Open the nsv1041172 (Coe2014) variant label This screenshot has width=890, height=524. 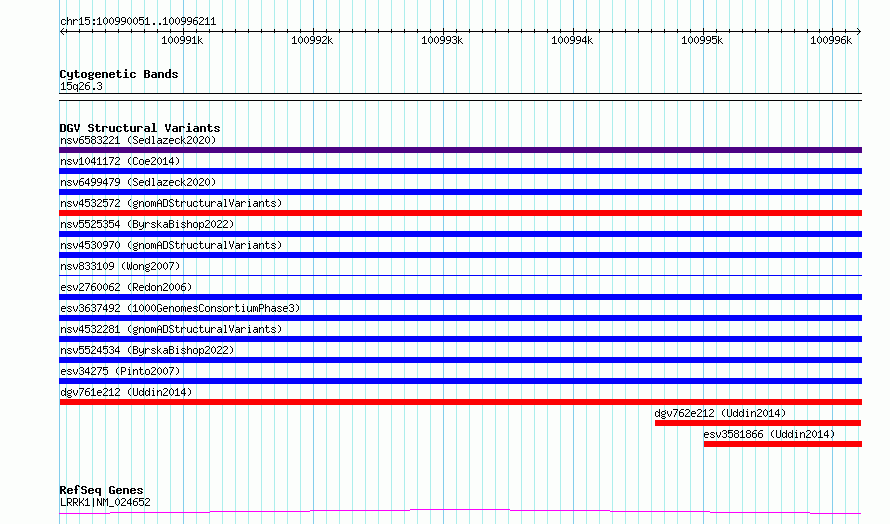point(120,161)
